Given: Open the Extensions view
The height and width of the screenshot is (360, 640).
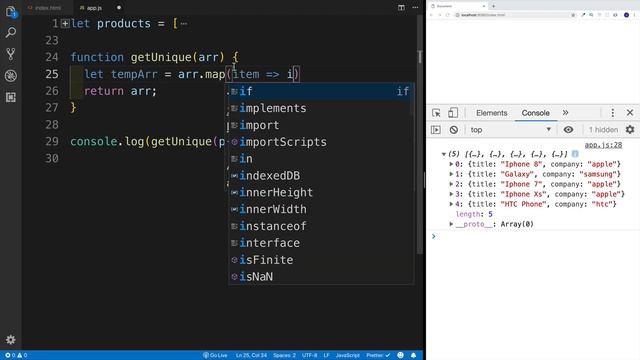Looking at the screenshot, I should (x=11, y=97).
